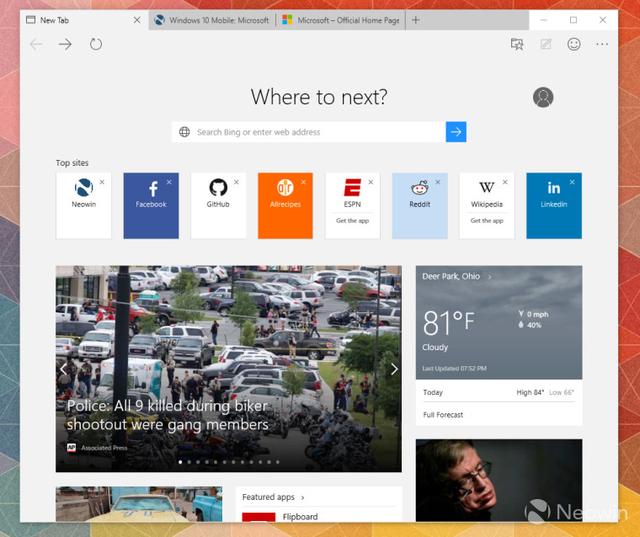The width and height of the screenshot is (640, 537).
Task: Click the Bing search address field
Action: [310, 132]
